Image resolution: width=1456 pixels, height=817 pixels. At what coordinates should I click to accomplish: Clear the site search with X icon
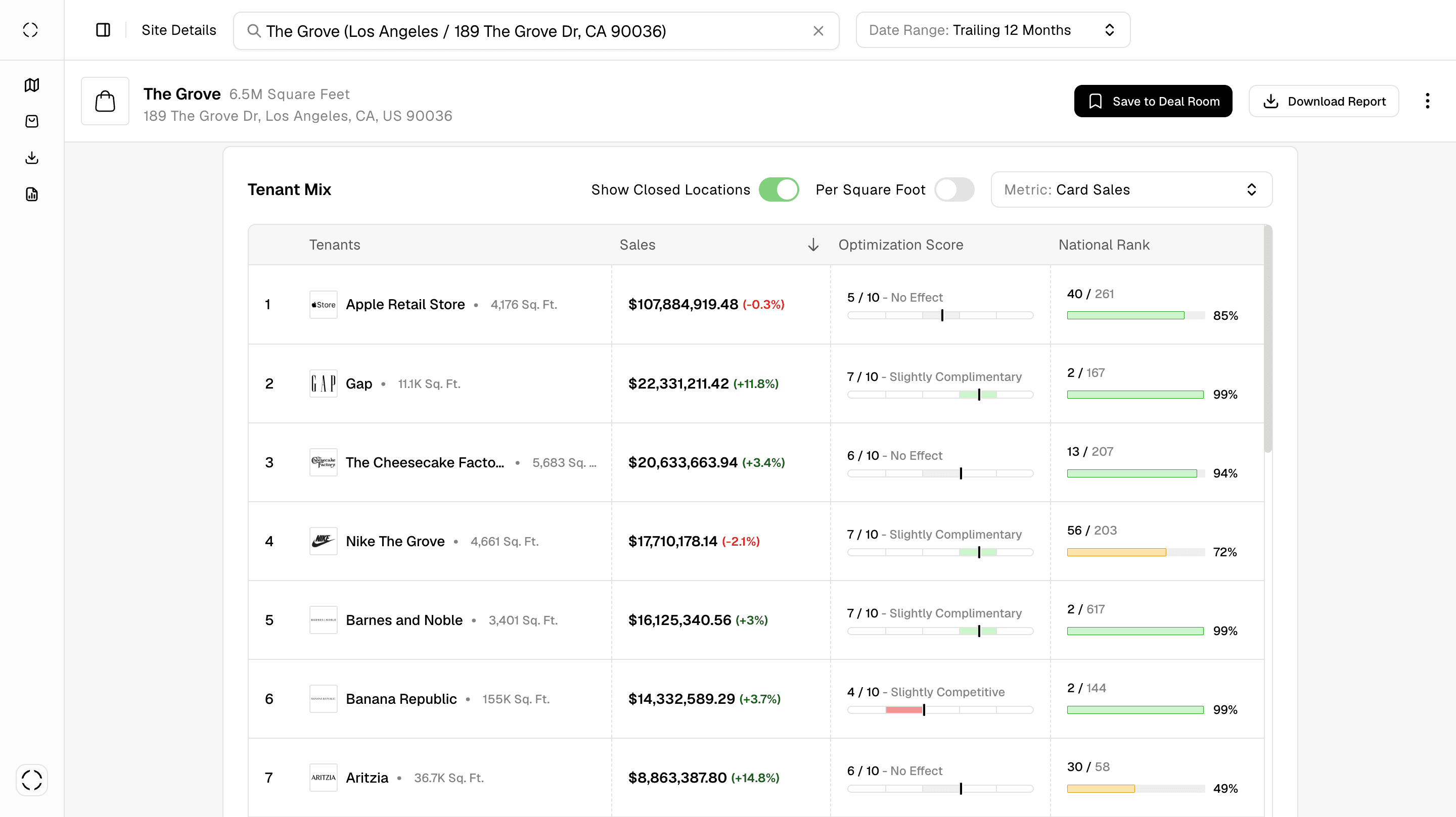coord(818,31)
